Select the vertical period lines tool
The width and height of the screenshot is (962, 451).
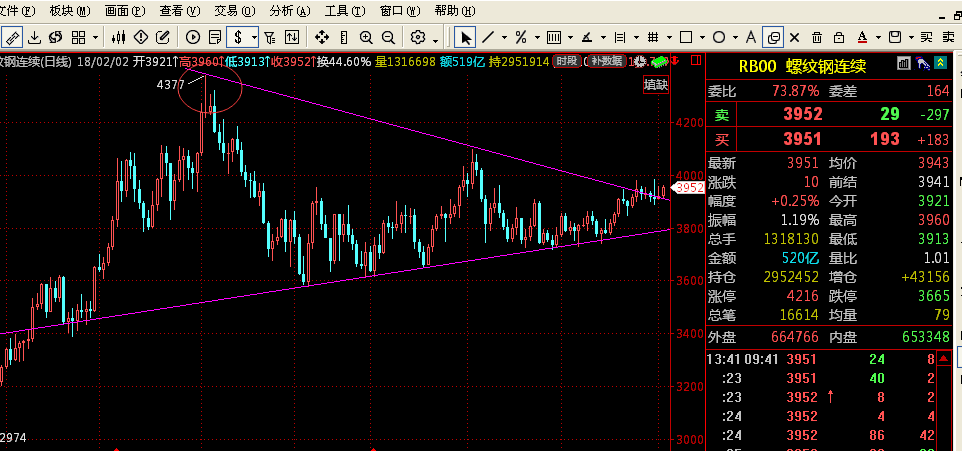[554, 37]
